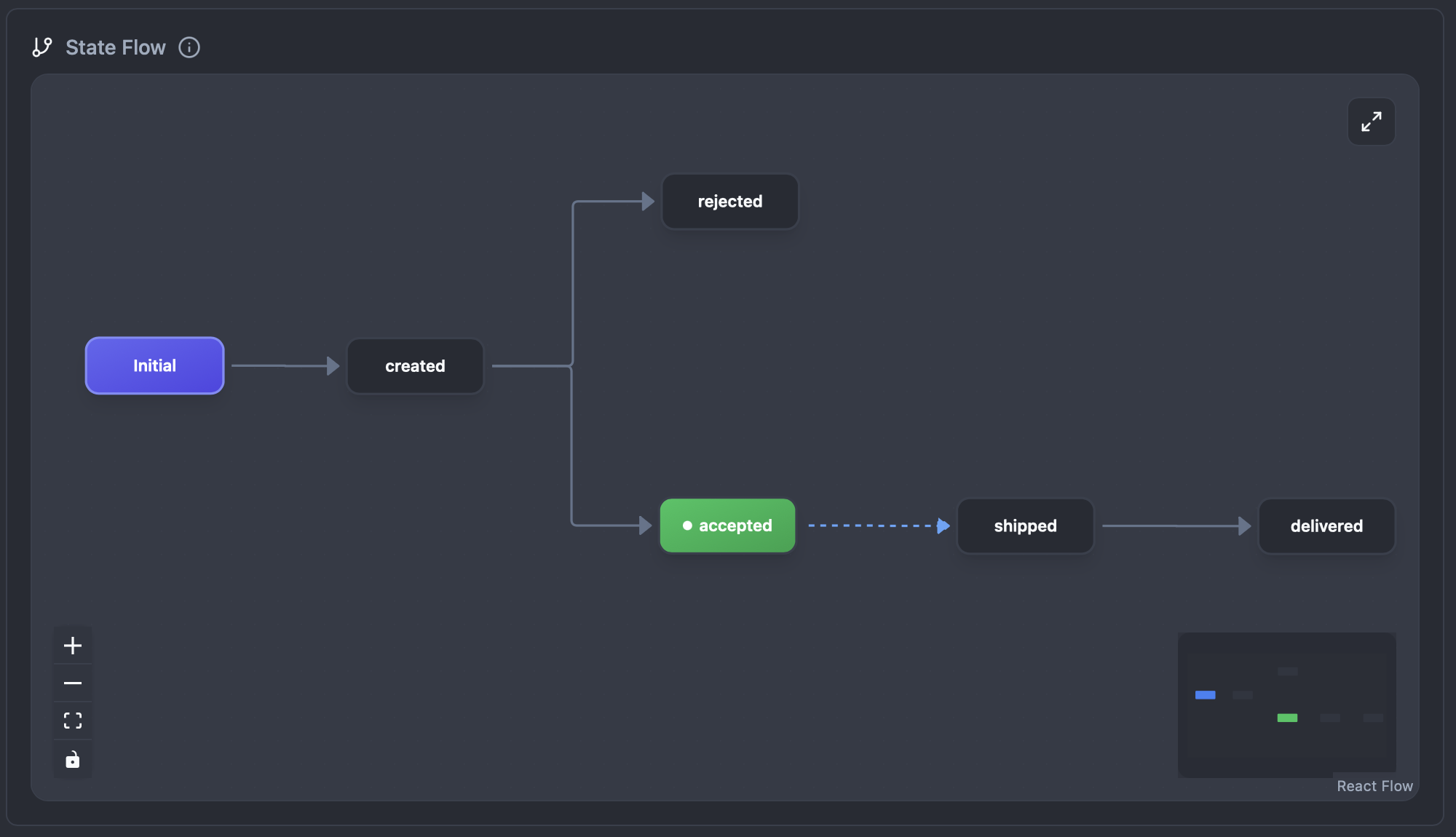Screen dimensions: 1456x837
Task: Click the status dot inside the accepted node
Action: (x=689, y=525)
